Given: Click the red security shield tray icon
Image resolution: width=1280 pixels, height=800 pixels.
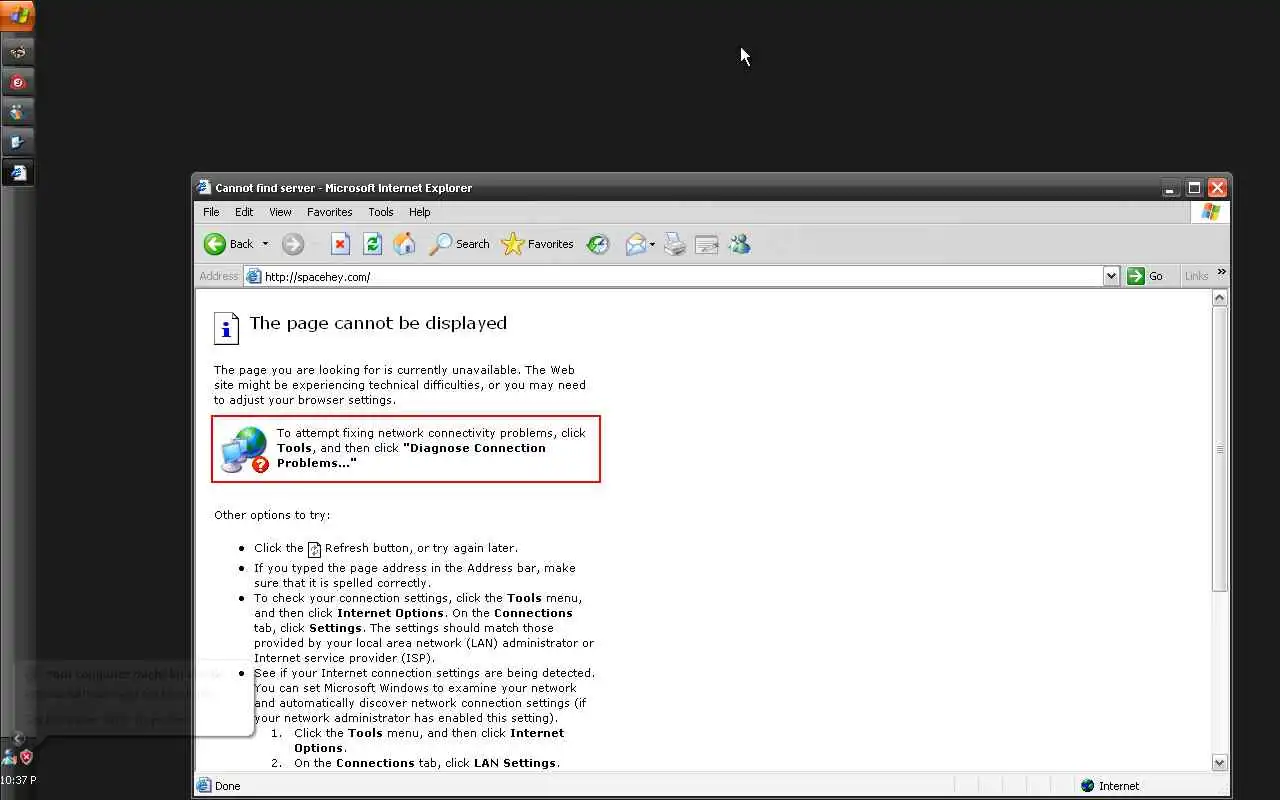Looking at the screenshot, I should (27, 757).
